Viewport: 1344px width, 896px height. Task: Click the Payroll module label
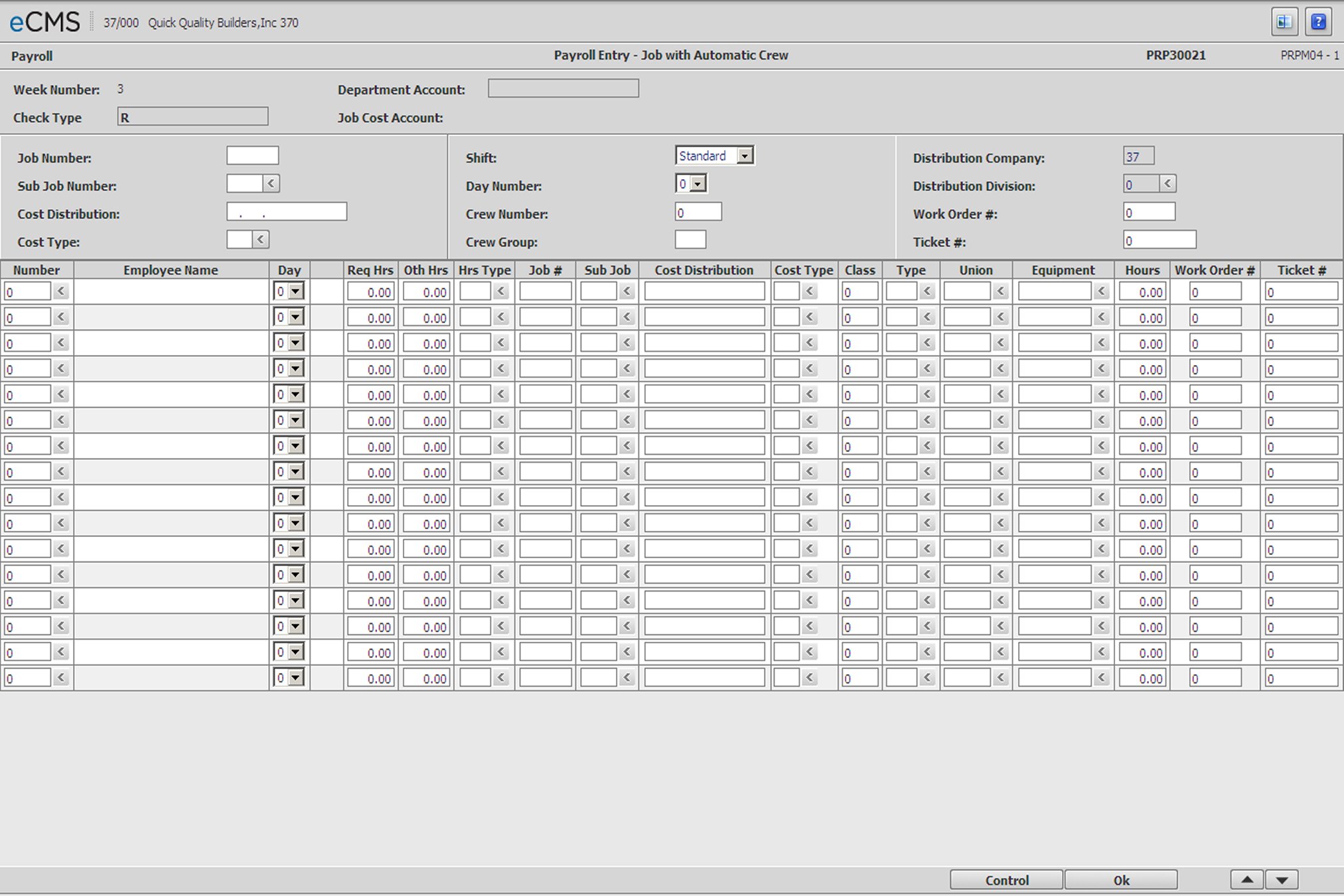pos(32,56)
